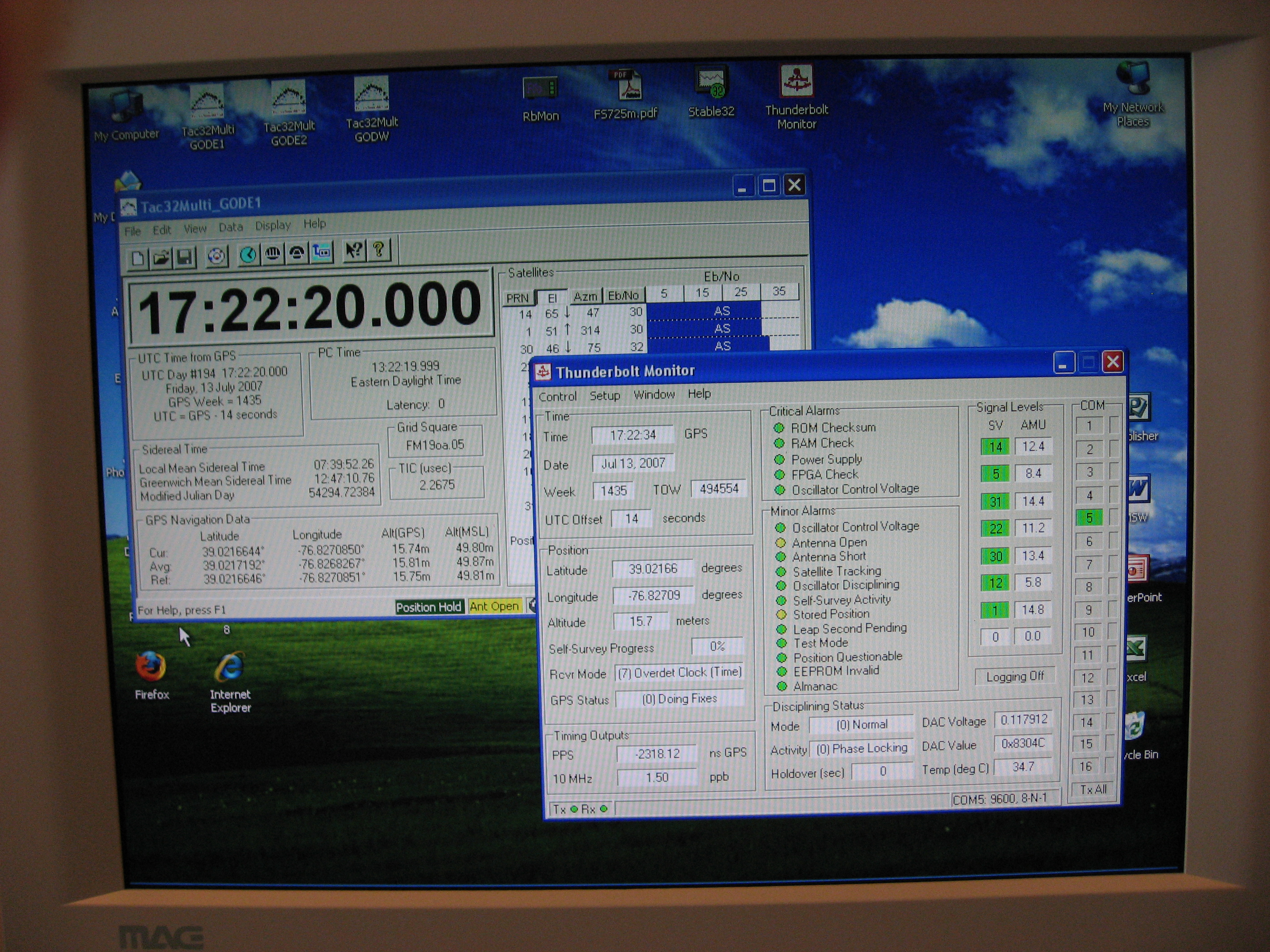Click the striped globe icon in Tac32Multi toolbar
The width and height of the screenshot is (1270, 952).
pyautogui.click(x=273, y=253)
